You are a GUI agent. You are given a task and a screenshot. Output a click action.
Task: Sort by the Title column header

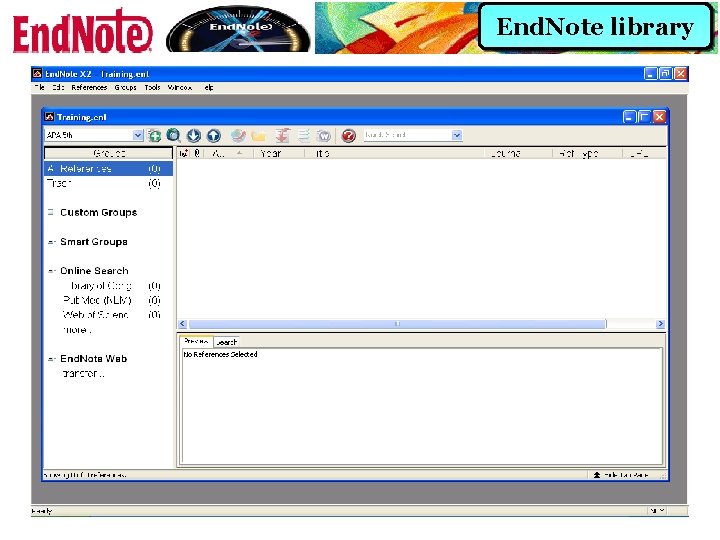[x=395, y=153]
